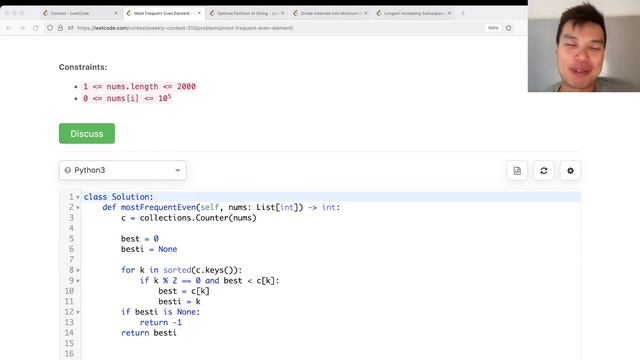Screen dimensions: 640x360
Task: Fold the for loop on line 8
Action: [78, 270]
